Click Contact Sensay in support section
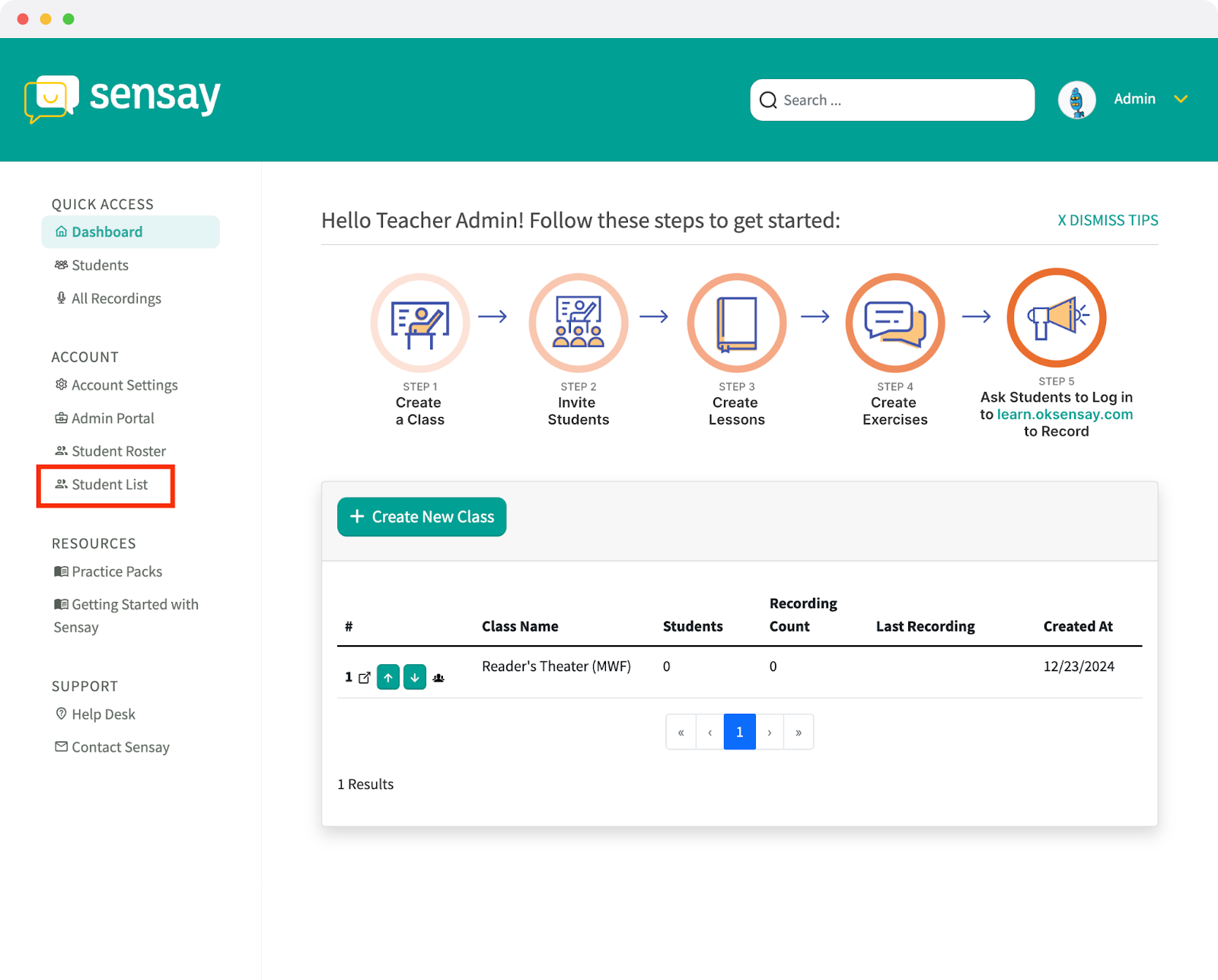 pyautogui.click(x=112, y=747)
